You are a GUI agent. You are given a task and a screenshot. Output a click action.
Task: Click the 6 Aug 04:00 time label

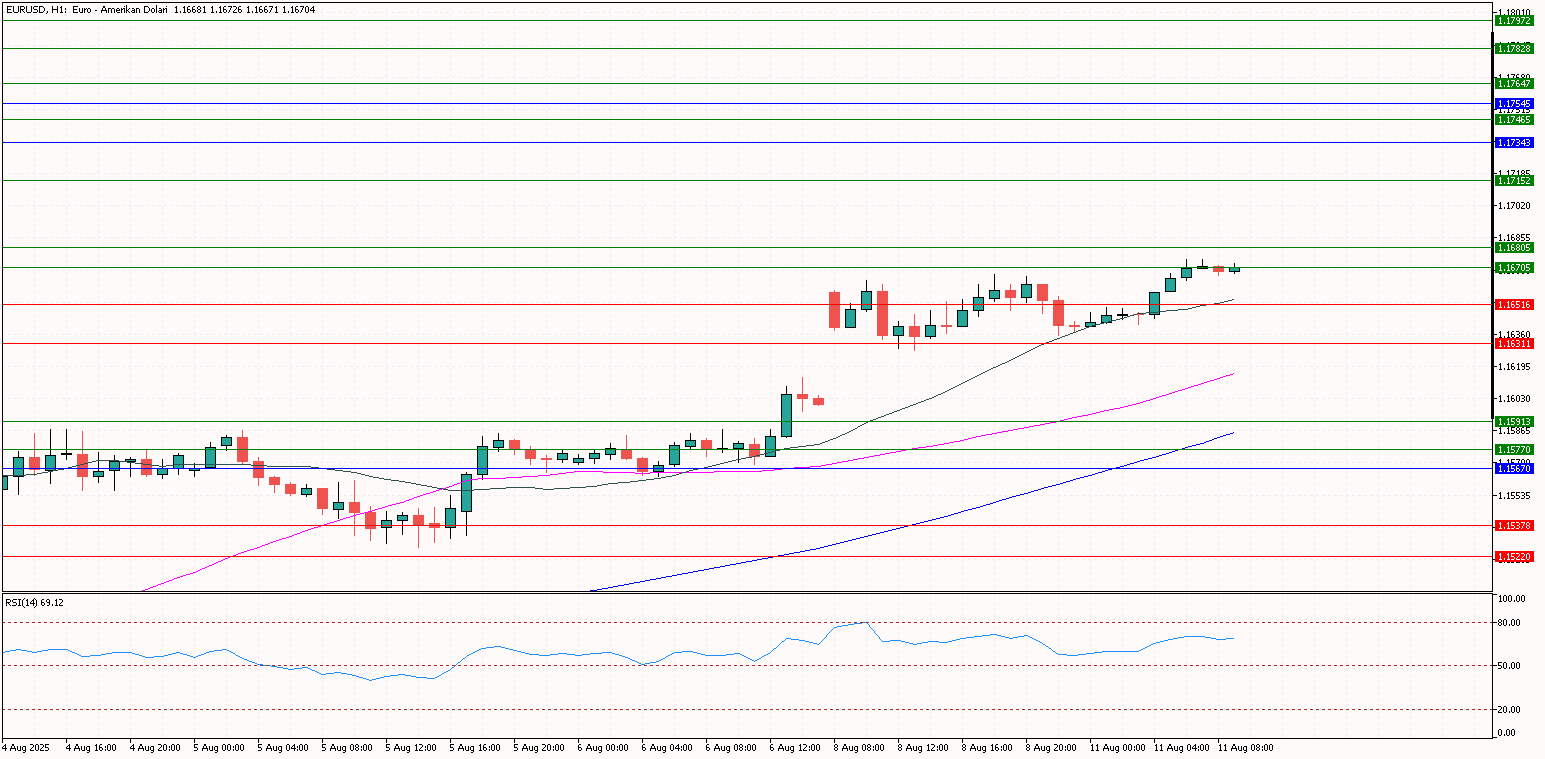click(x=665, y=747)
